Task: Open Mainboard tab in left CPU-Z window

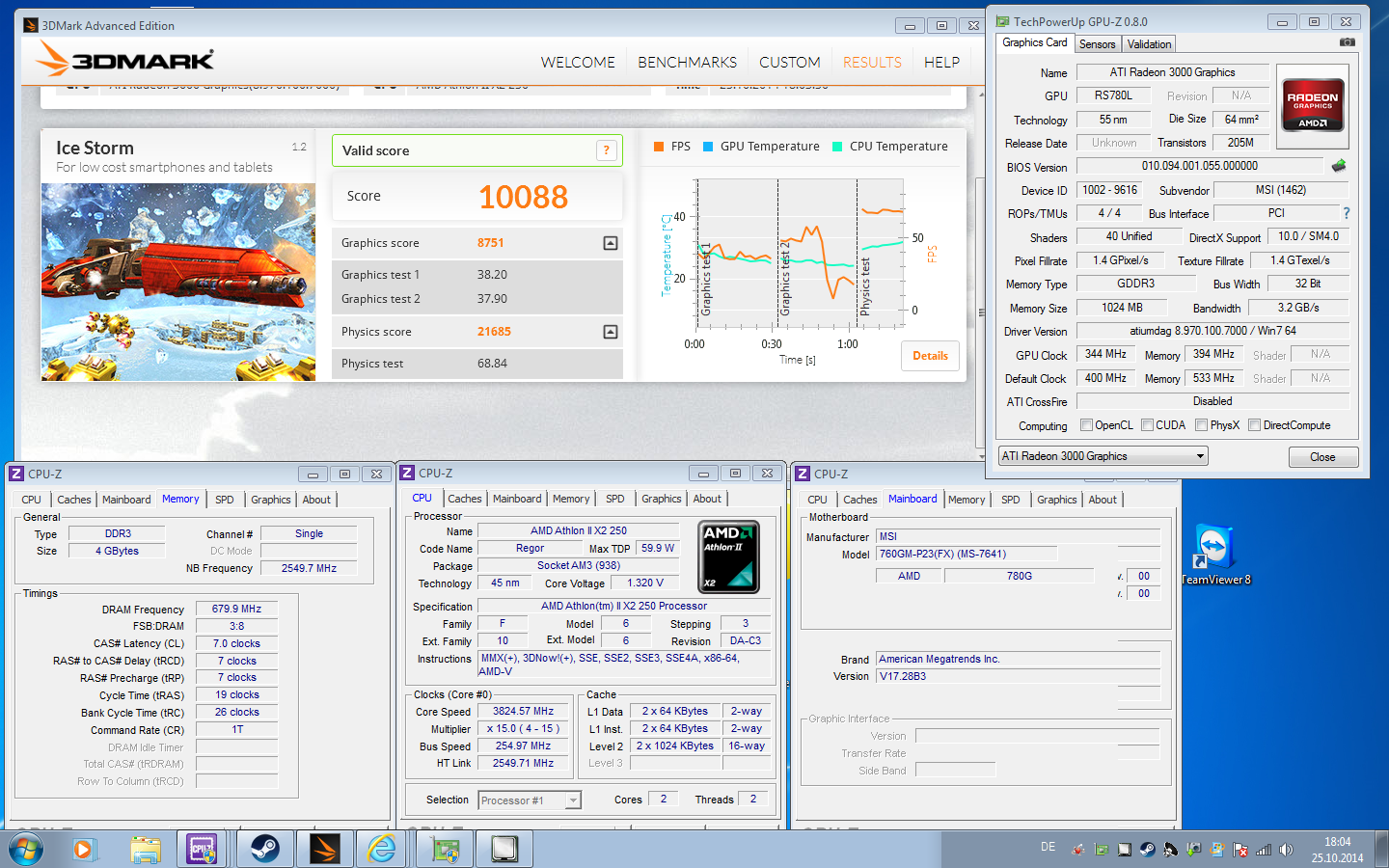Action: tap(126, 500)
